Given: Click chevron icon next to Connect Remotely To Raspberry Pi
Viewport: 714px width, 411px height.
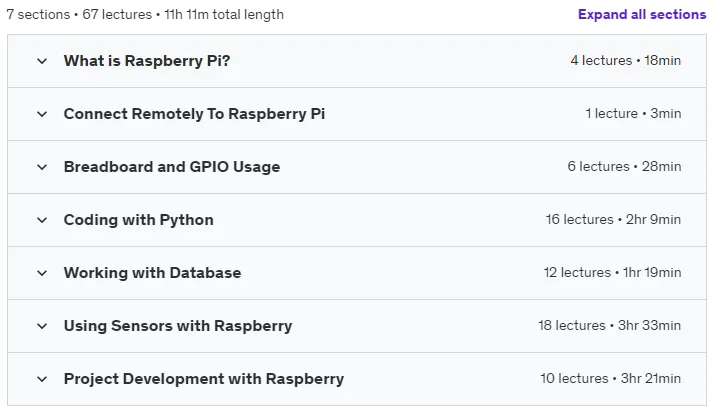Looking at the screenshot, I should pos(42,114).
